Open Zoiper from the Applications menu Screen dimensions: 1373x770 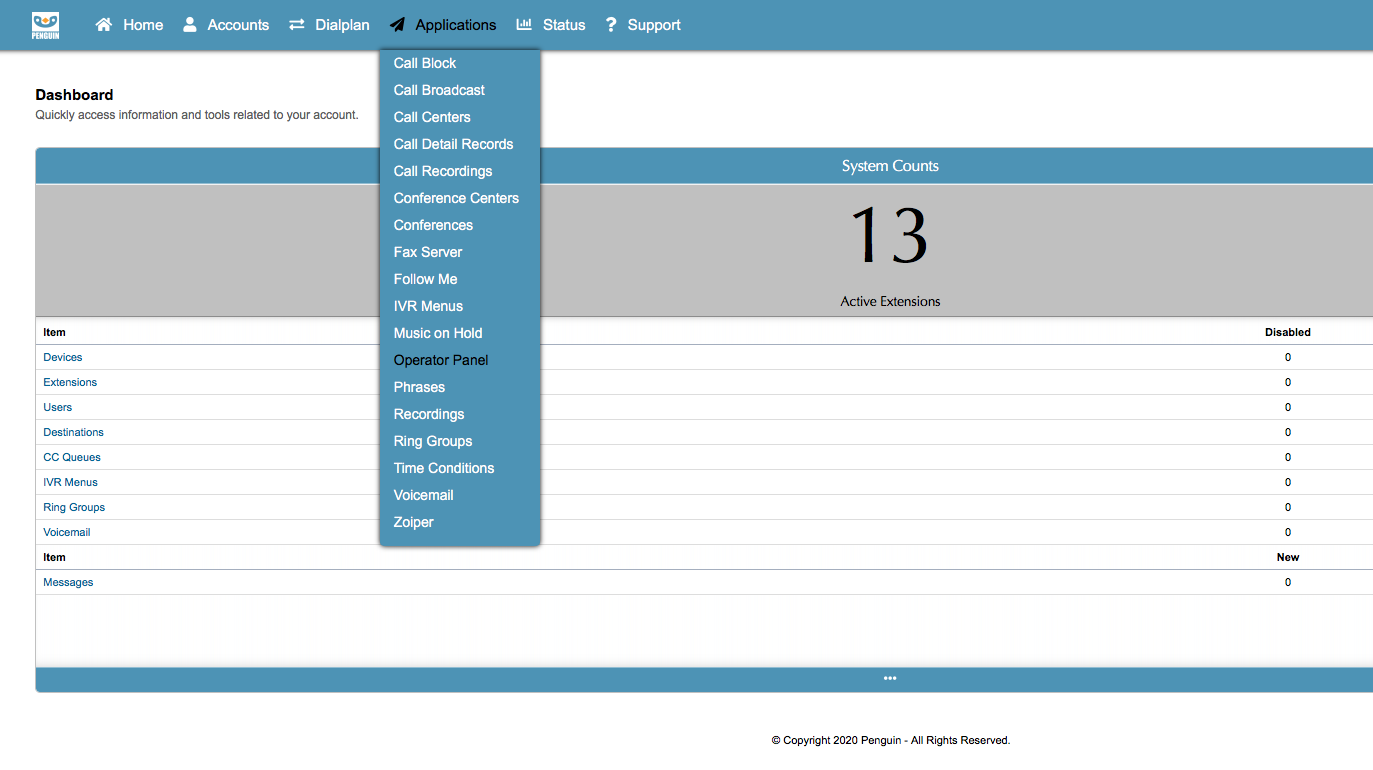[x=413, y=522]
